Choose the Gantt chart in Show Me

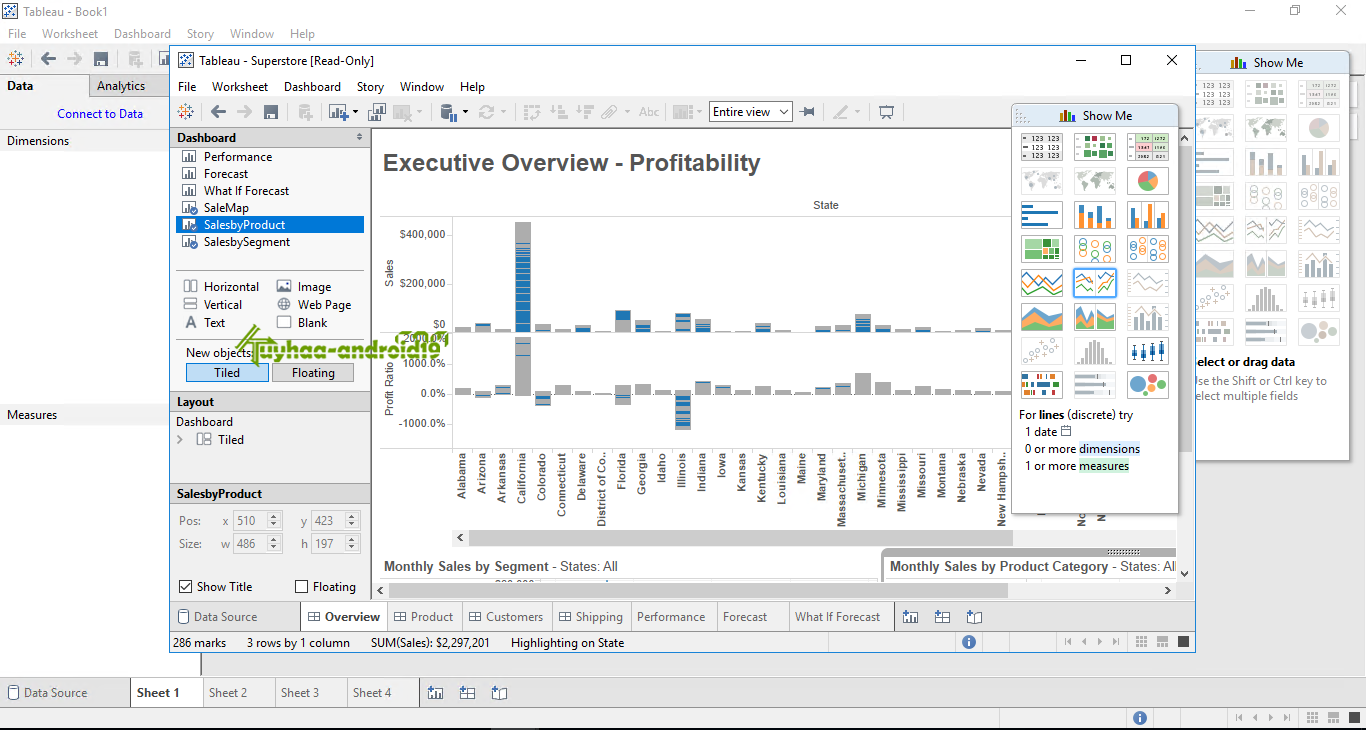point(1041,385)
